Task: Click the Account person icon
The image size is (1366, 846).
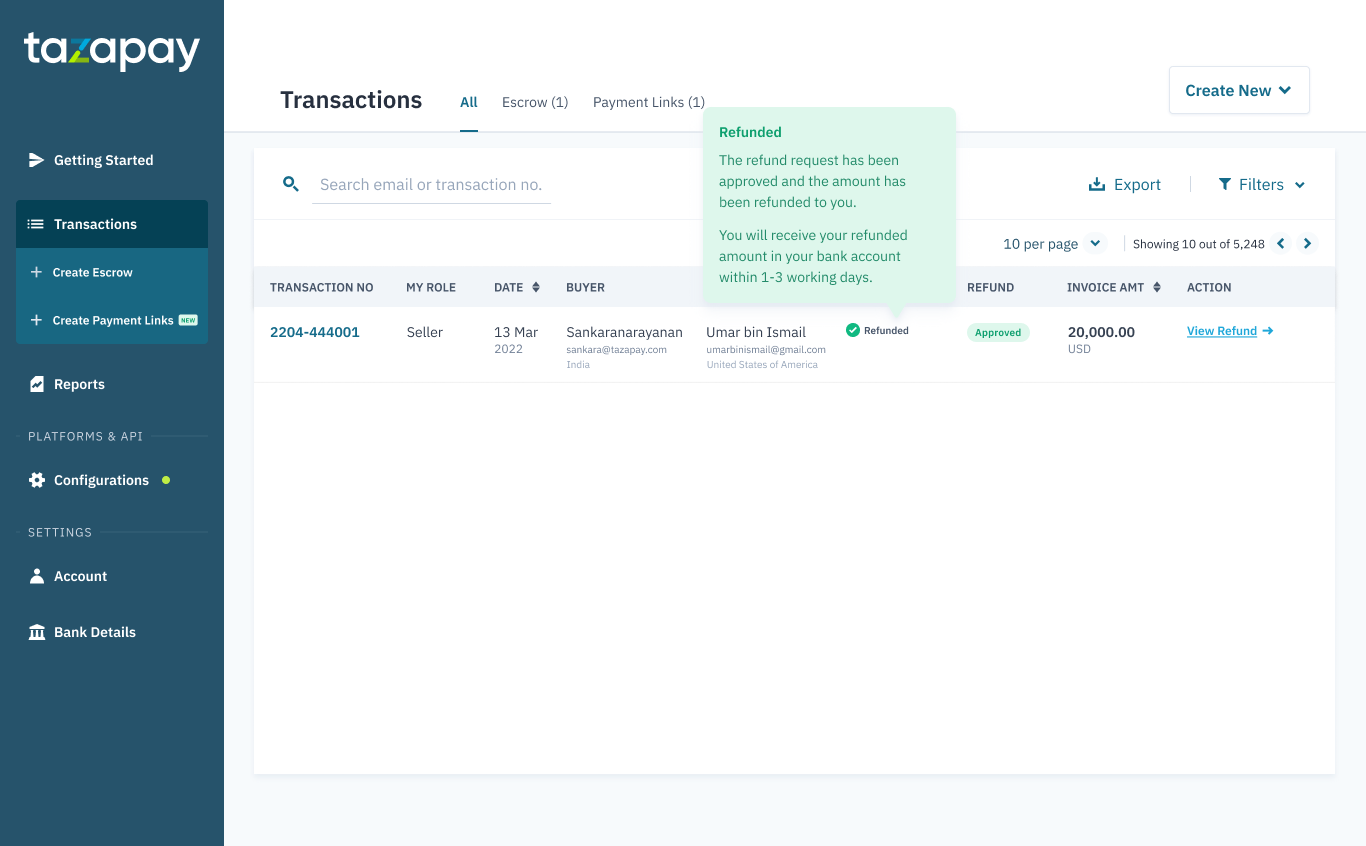Action: click(x=36, y=576)
